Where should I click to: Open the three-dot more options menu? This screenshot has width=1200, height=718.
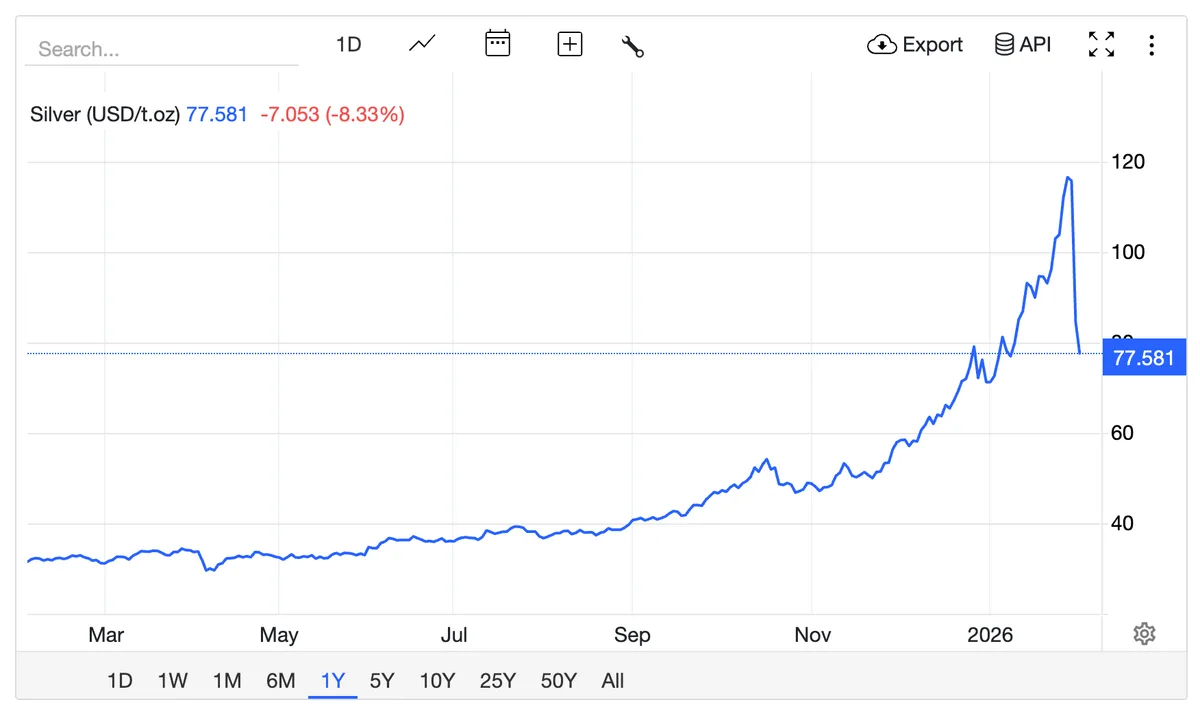tap(1152, 45)
